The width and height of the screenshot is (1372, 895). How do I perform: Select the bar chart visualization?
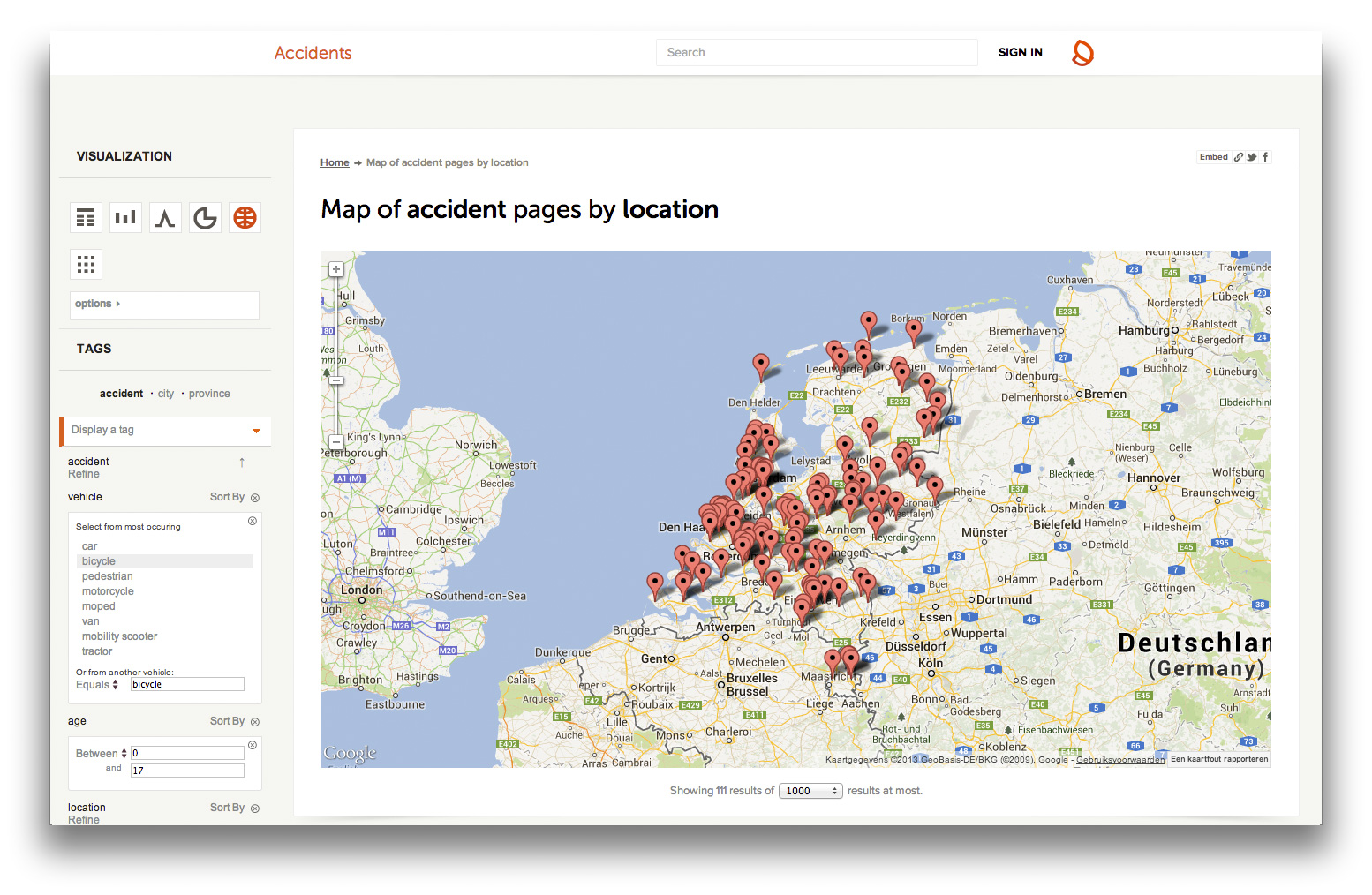point(125,218)
